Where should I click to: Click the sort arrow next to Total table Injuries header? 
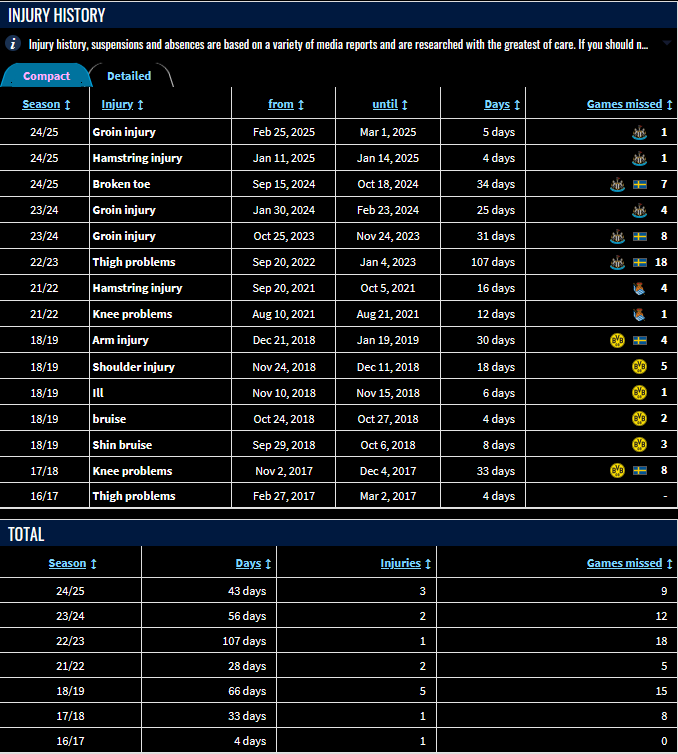pyautogui.click(x=427, y=564)
